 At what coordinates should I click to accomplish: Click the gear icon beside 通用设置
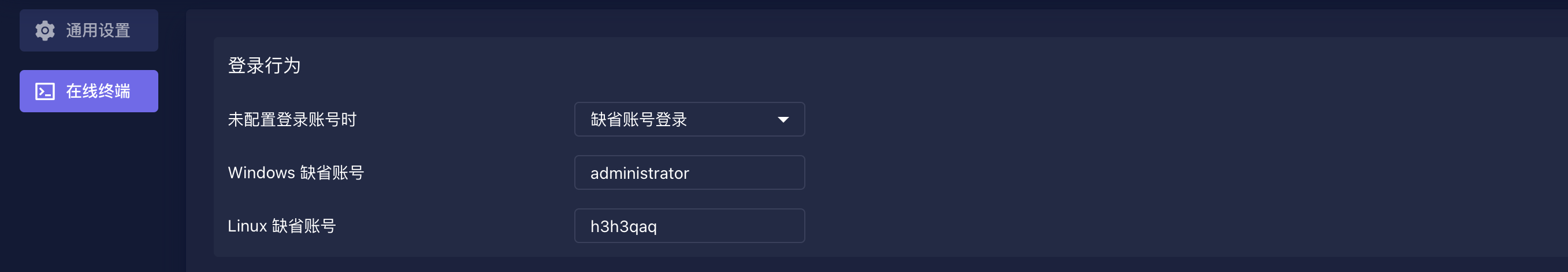coord(44,31)
